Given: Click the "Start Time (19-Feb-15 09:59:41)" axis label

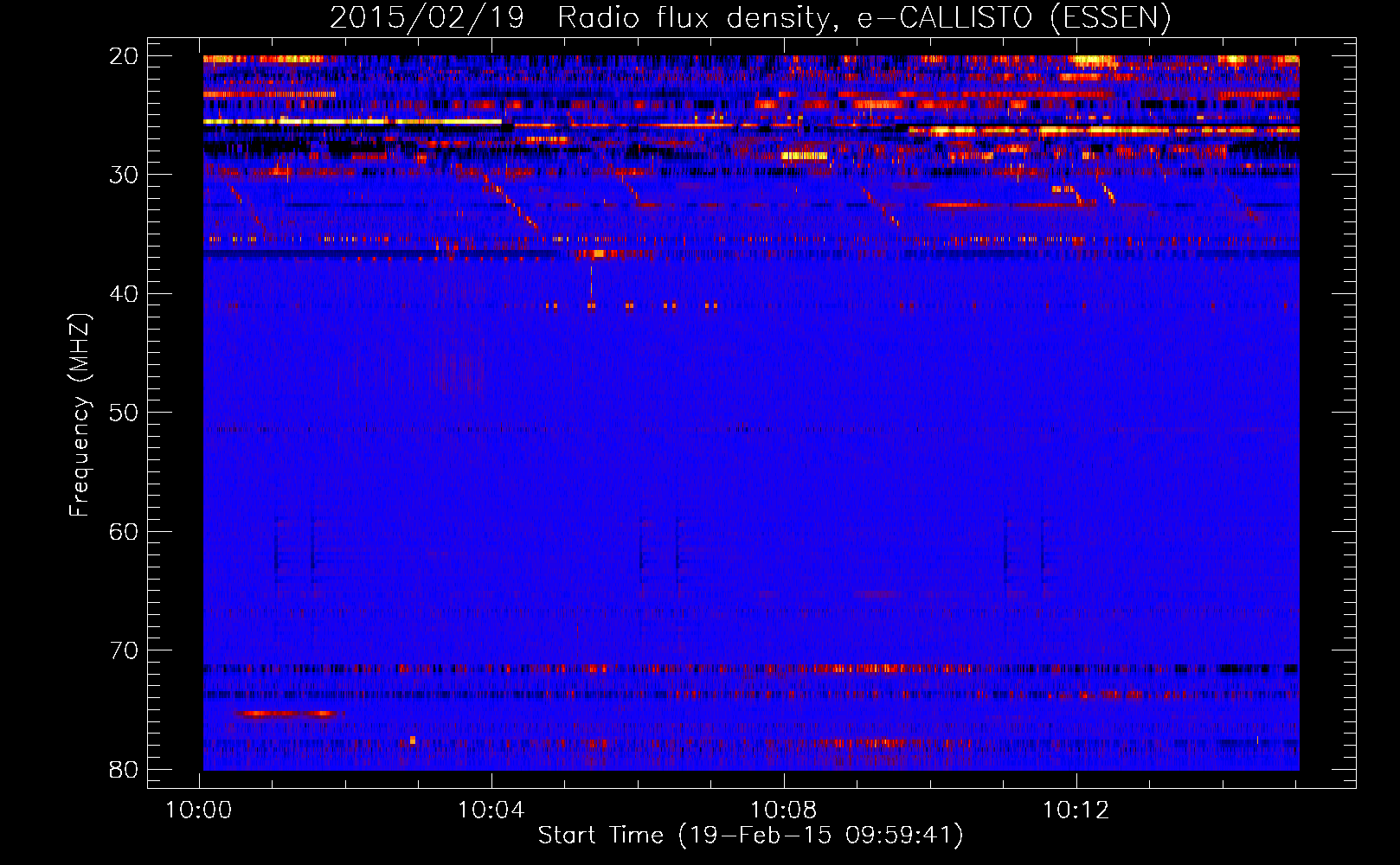Looking at the screenshot, I should pyautogui.click(x=750, y=836).
